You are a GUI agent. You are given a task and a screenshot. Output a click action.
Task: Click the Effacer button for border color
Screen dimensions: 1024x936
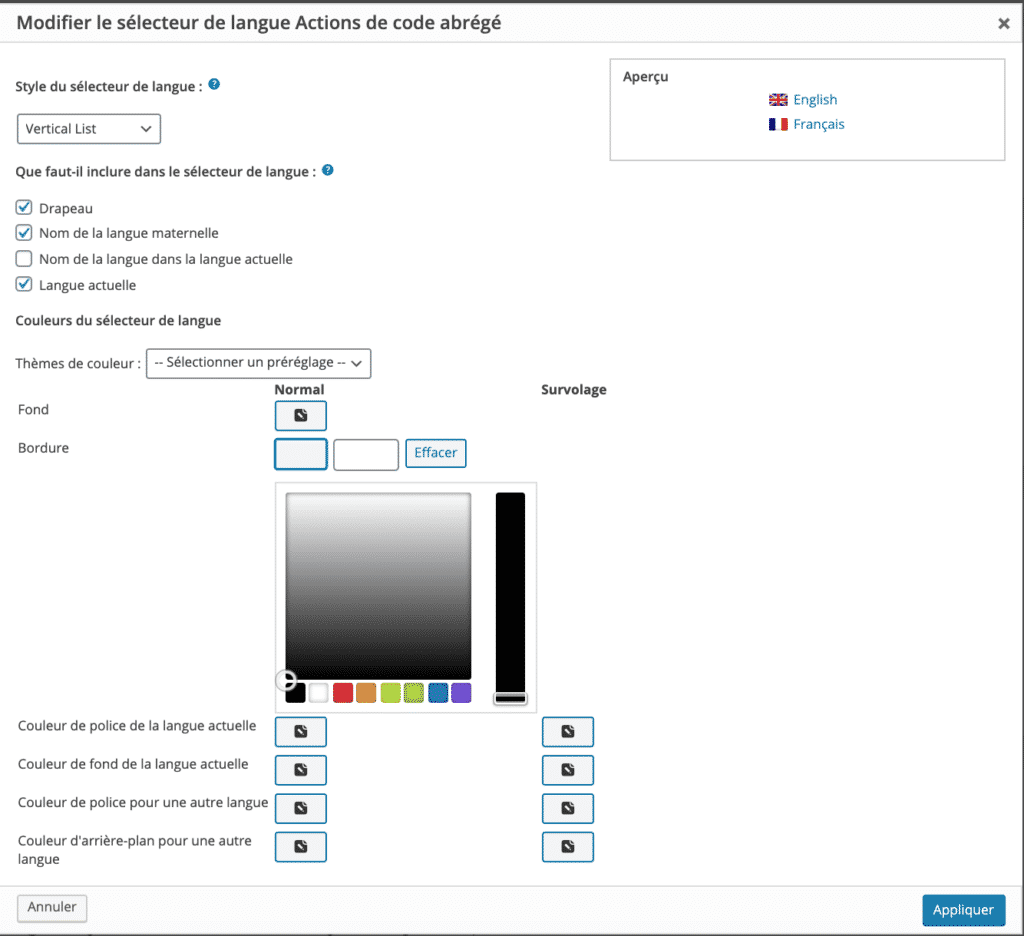435,453
